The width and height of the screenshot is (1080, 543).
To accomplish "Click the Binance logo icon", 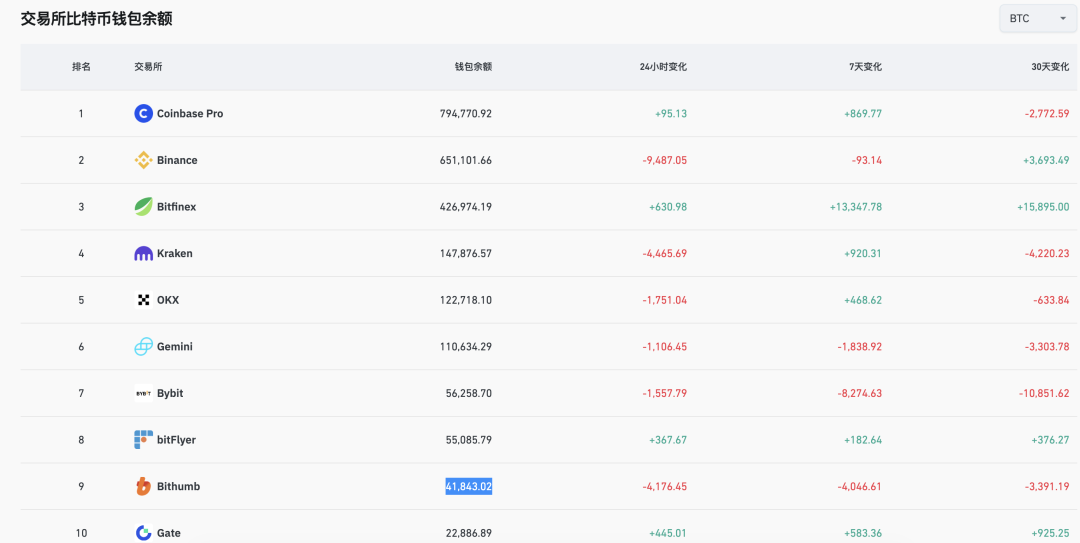I will click(143, 161).
